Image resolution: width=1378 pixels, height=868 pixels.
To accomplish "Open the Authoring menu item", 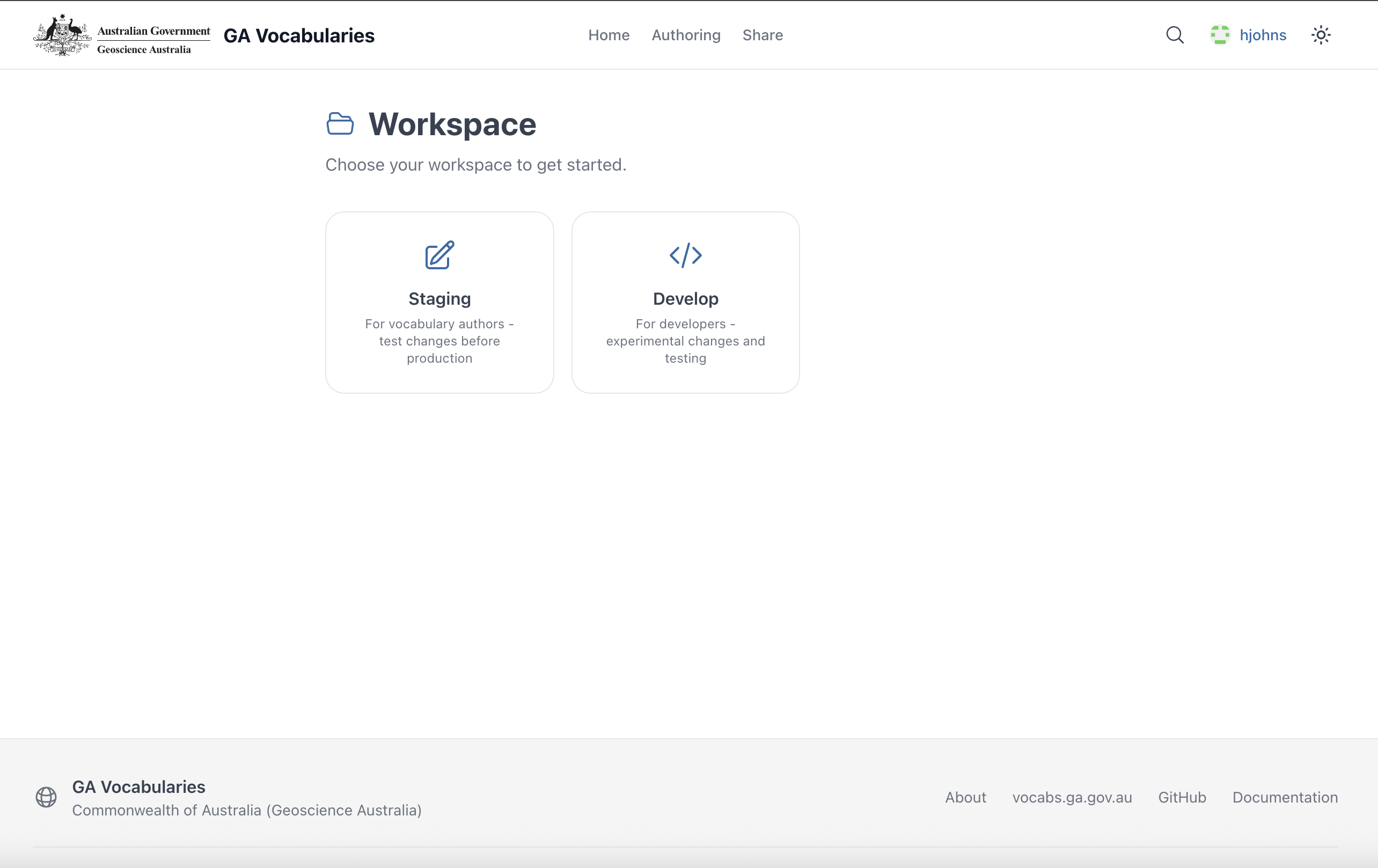I will 686,35.
